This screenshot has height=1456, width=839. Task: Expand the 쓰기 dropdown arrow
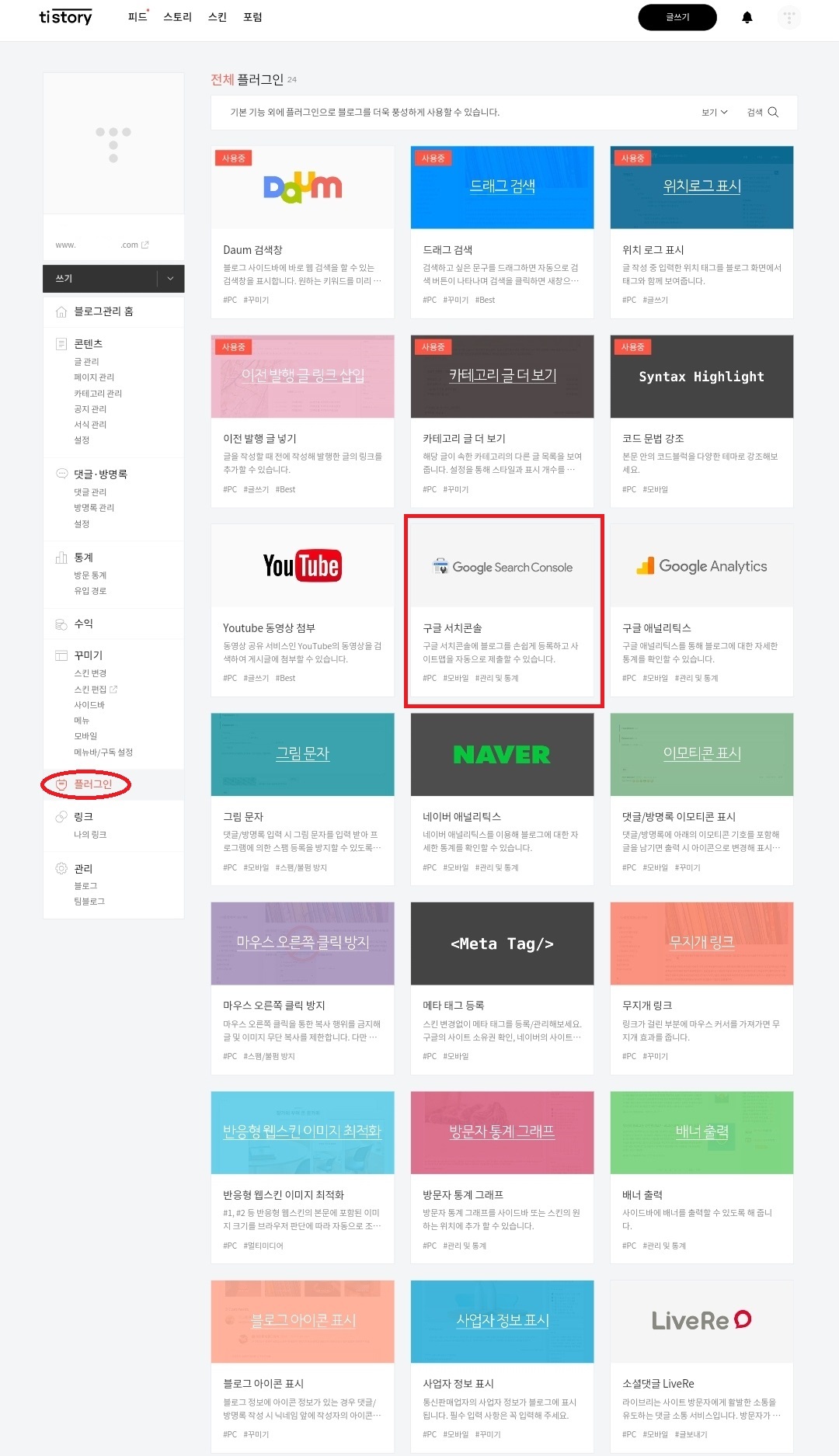[171, 278]
